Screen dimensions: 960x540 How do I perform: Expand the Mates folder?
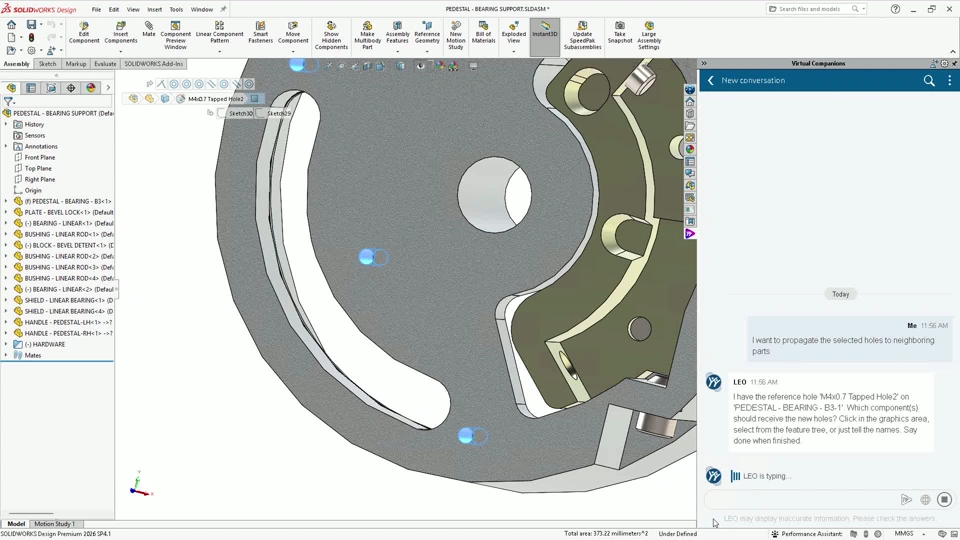[6, 355]
